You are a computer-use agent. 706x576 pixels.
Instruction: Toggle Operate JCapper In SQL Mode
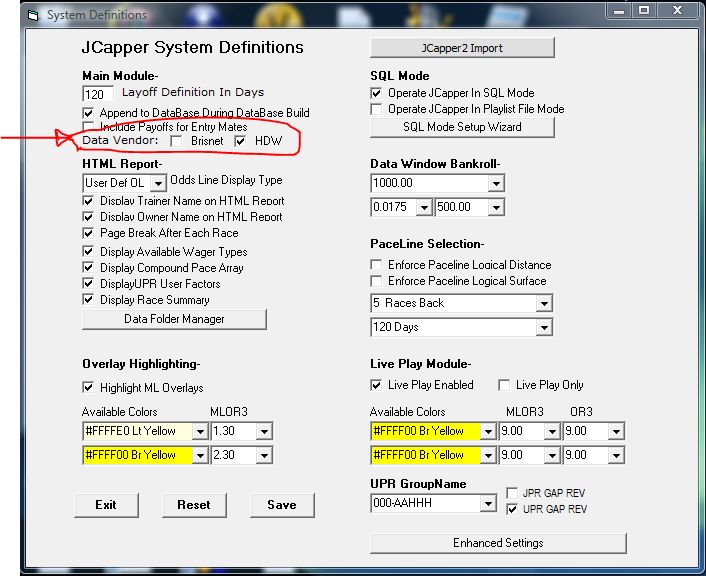pyautogui.click(x=376, y=93)
